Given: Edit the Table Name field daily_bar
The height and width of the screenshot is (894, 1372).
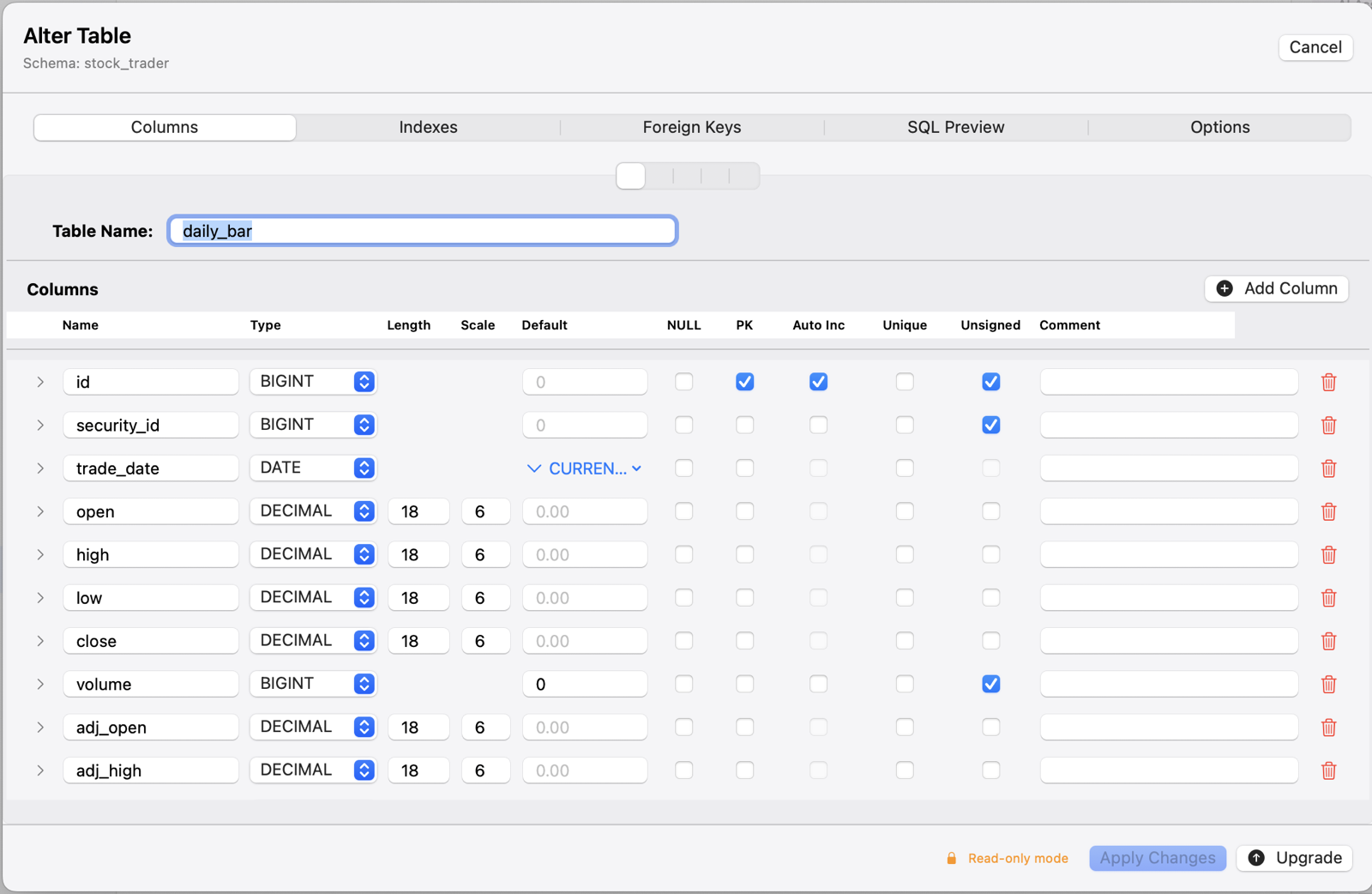Looking at the screenshot, I should pyautogui.click(x=423, y=231).
